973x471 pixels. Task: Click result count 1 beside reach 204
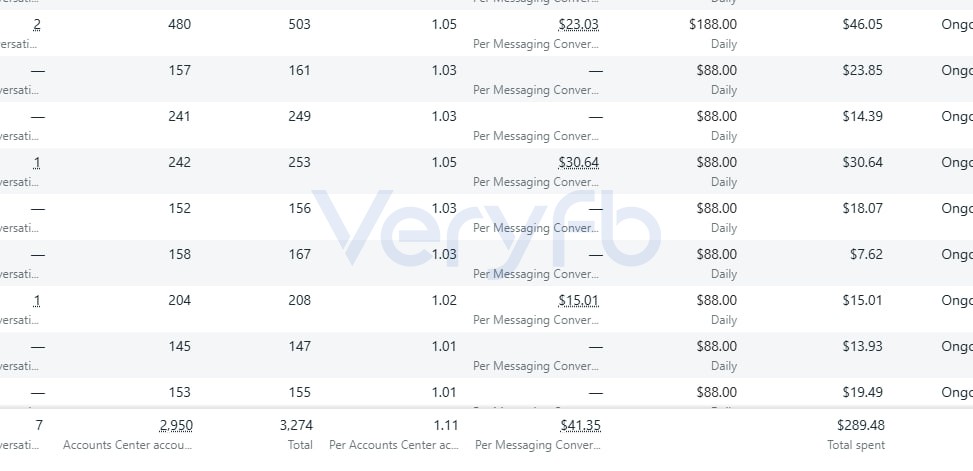tap(37, 300)
